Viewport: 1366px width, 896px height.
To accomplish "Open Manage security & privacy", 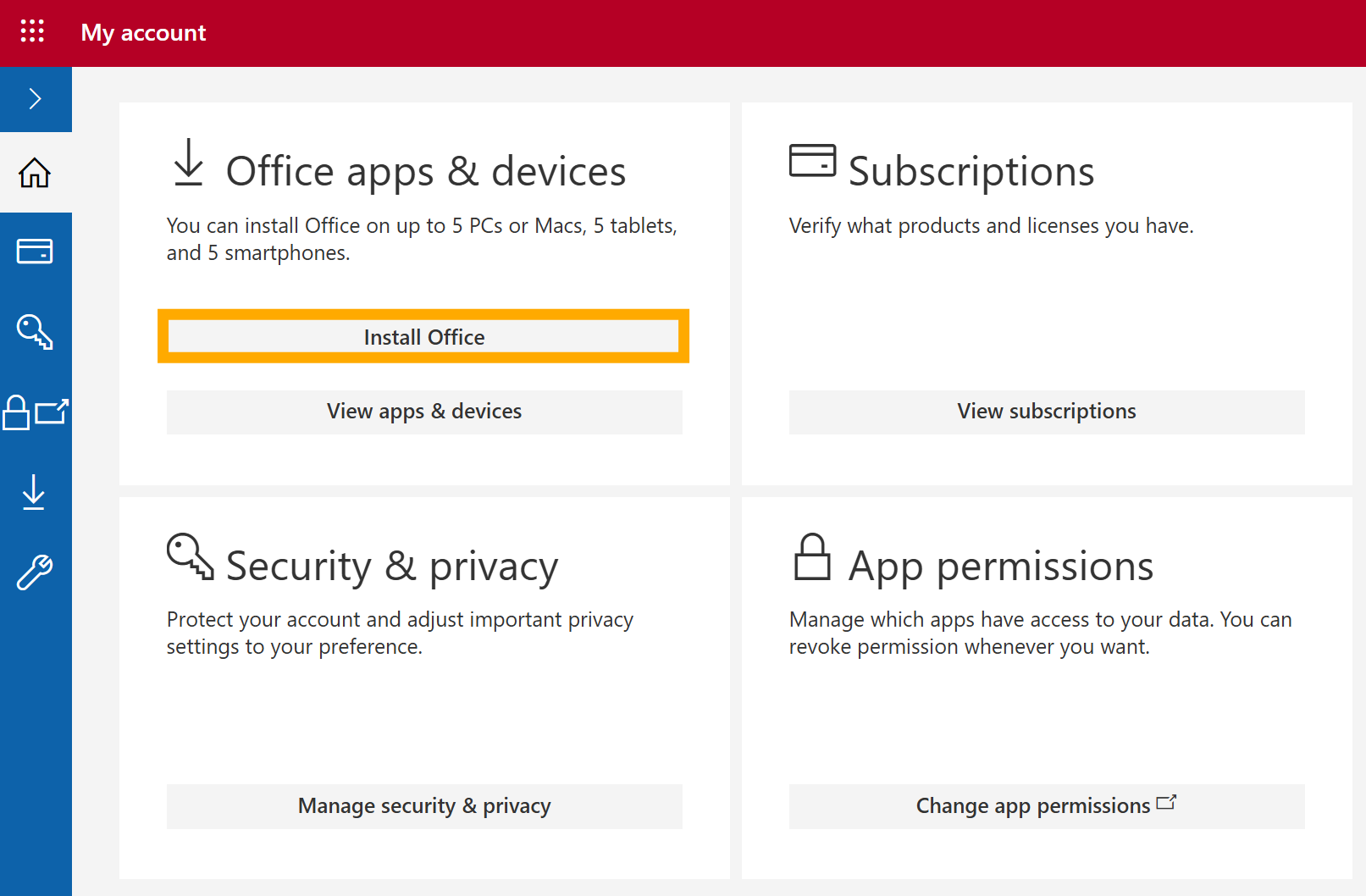I will tap(424, 806).
